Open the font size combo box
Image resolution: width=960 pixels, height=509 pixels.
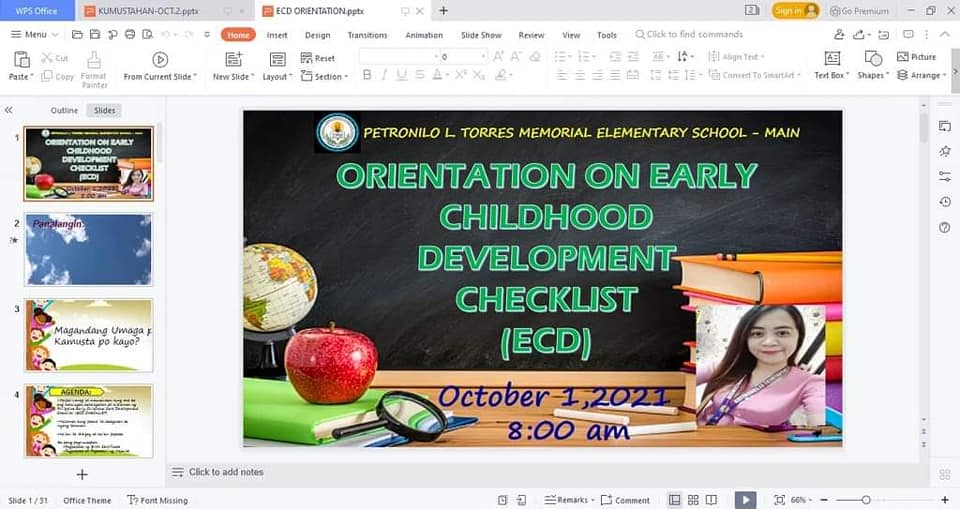[463, 56]
